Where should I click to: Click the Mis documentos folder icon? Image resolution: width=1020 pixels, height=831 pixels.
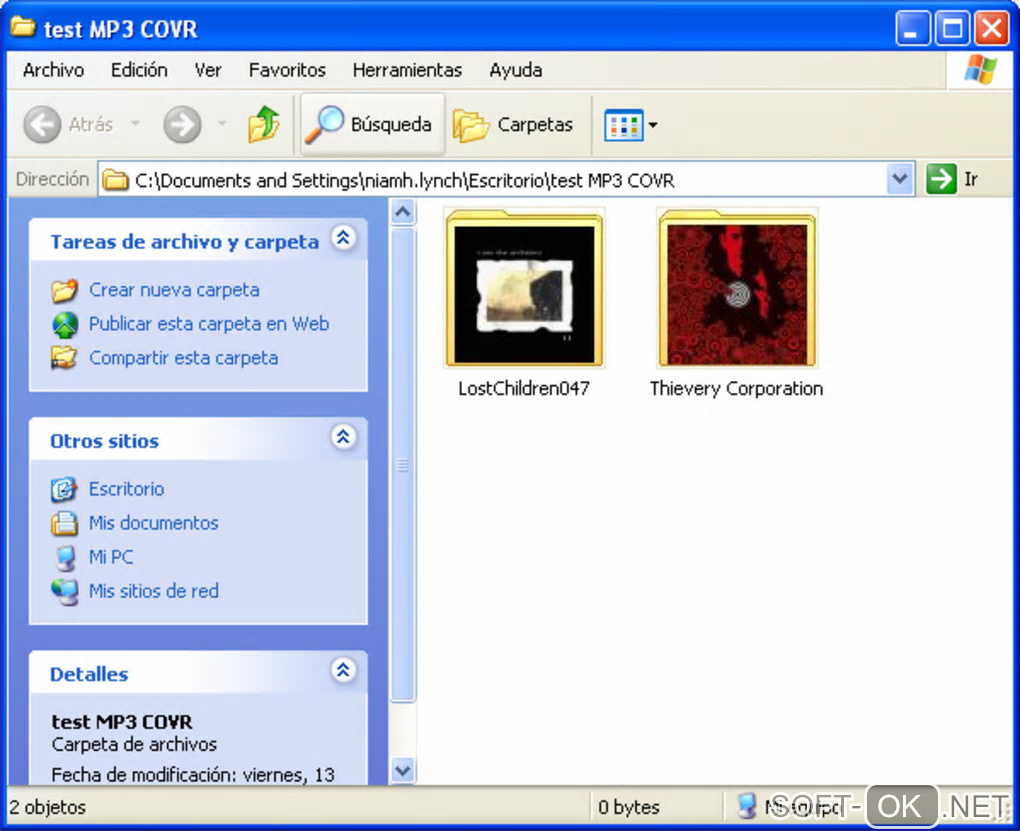64,523
